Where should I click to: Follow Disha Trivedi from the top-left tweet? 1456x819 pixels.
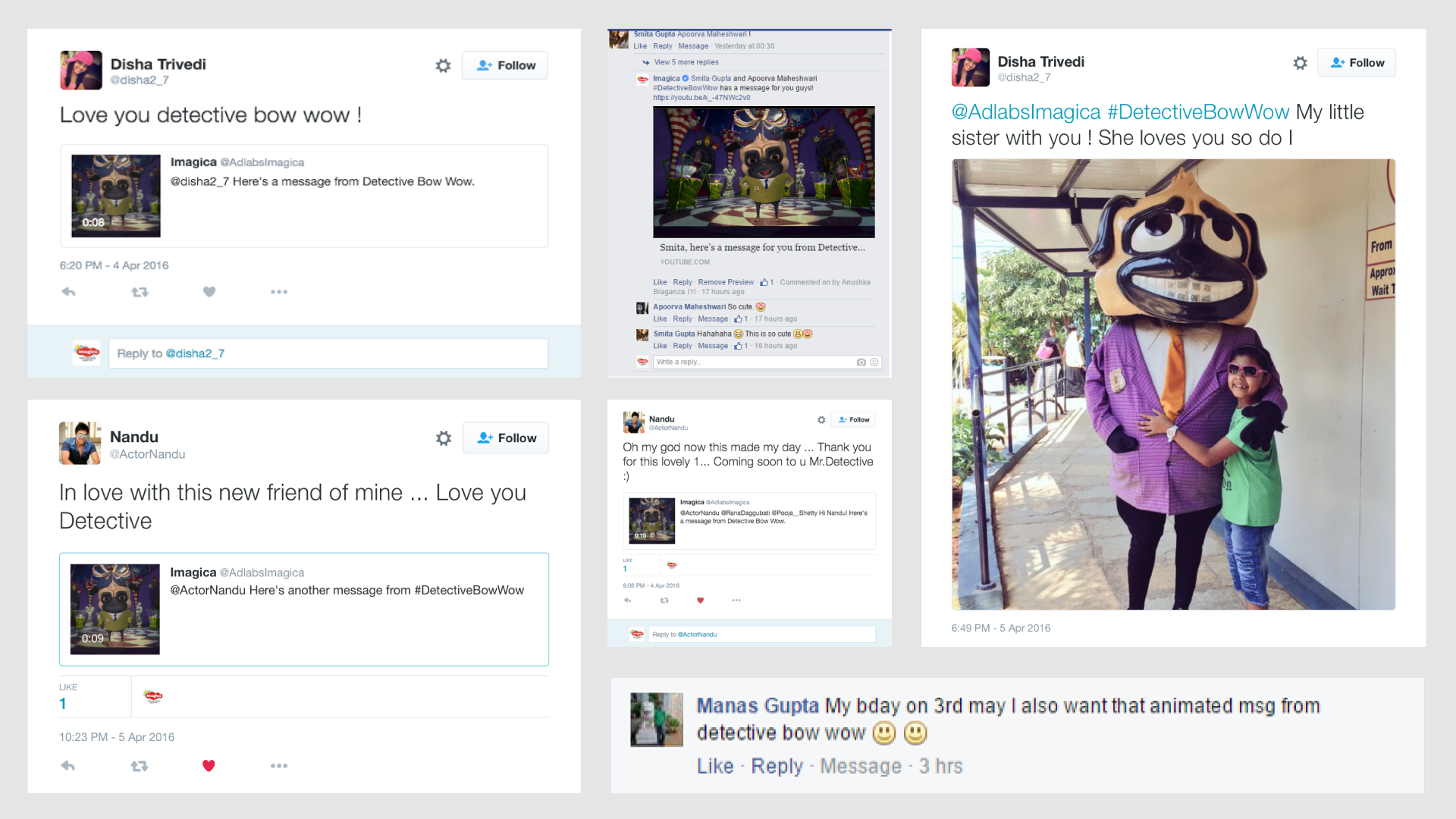coord(505,66)
